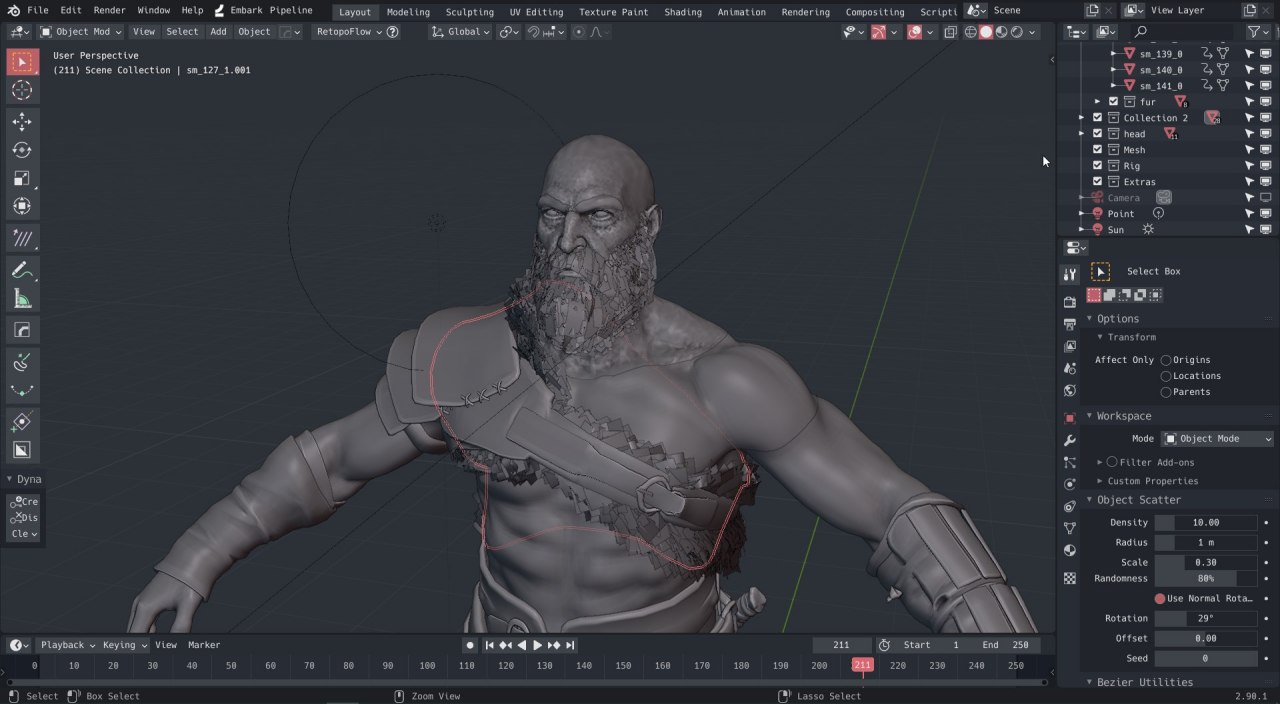Open the RetopoFlow dropdown
Viewport: 1280px width, 704px height.
[349, 32]
